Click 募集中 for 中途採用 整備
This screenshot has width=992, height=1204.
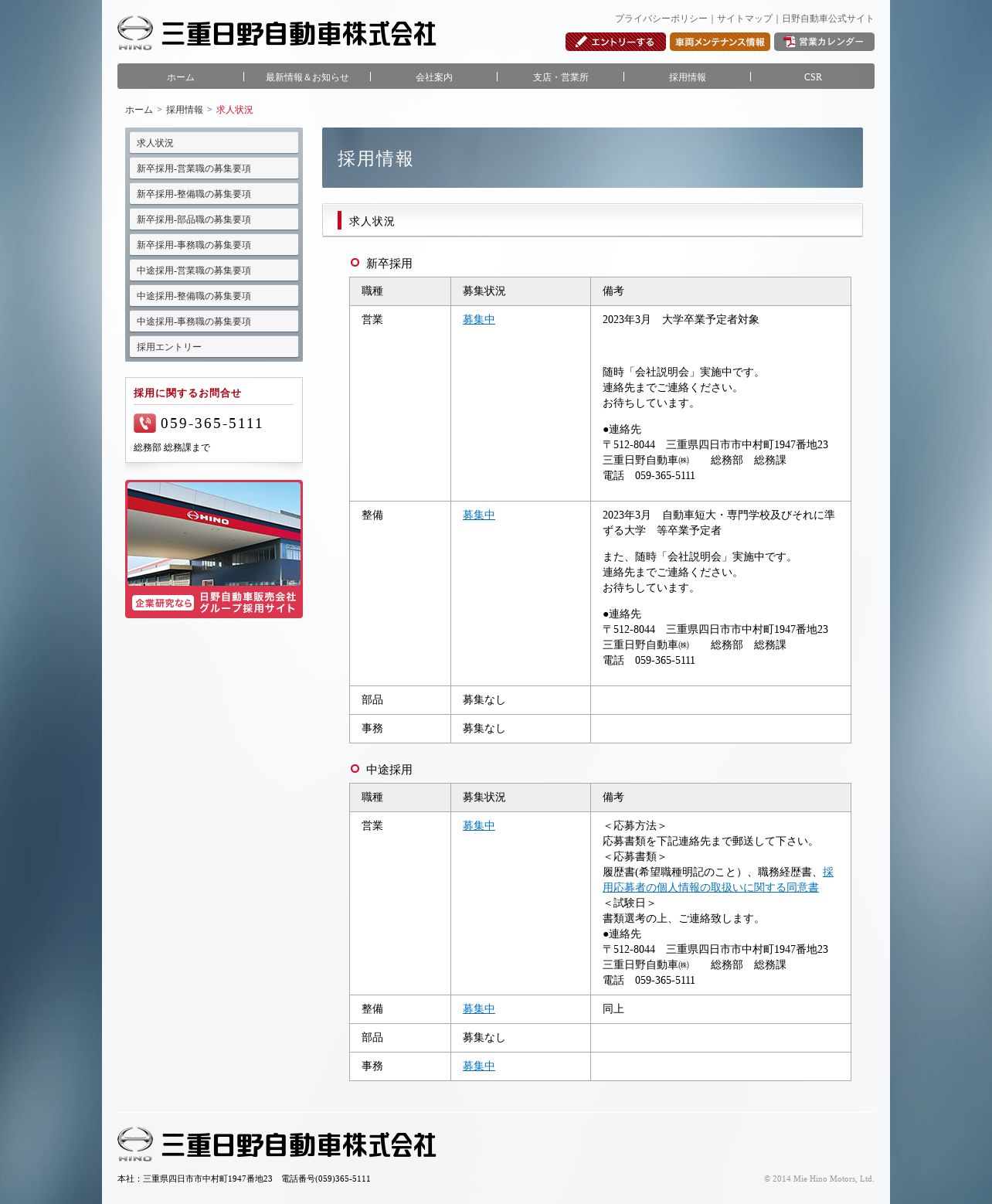click(x=479, y=1008)
